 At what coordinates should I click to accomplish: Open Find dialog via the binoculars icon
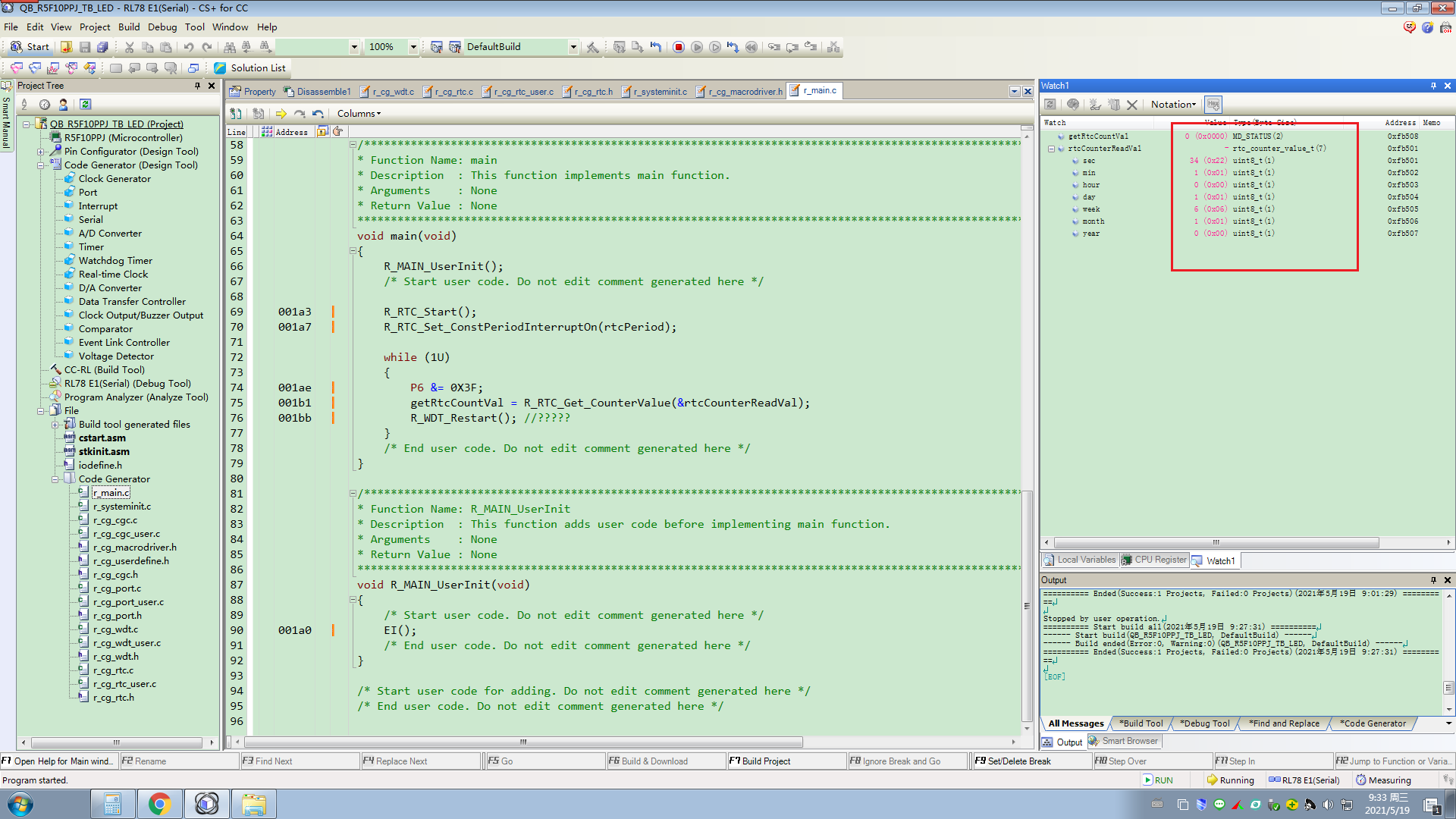(230, 46)
